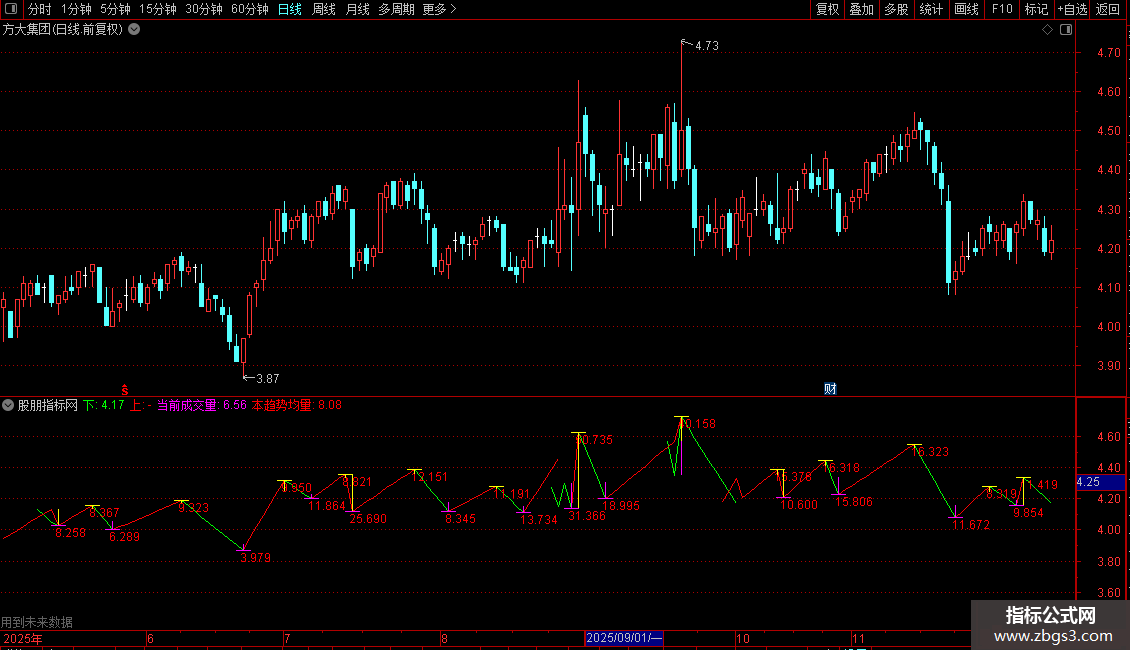Click the 返回 back button
The image size is (1130, 650).
[x=1108, y=9]
